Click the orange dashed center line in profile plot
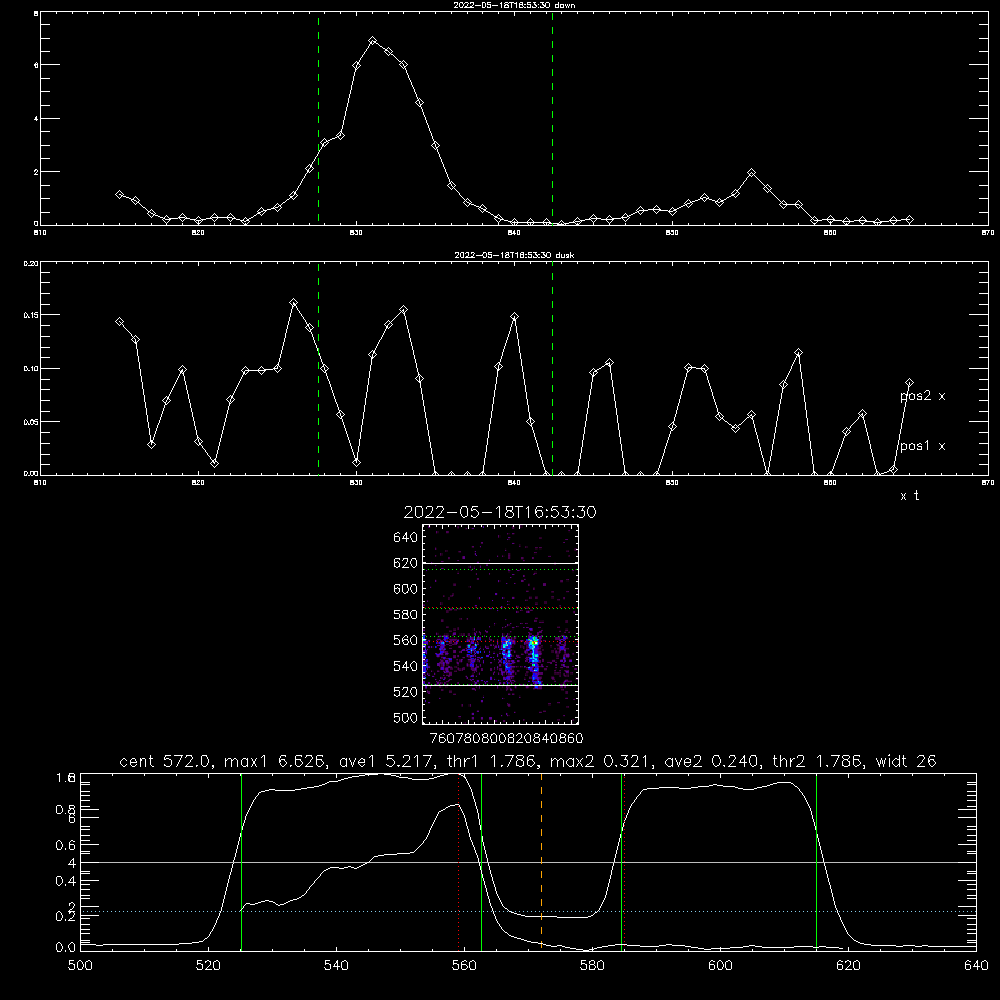 click(x=541, y=861)
